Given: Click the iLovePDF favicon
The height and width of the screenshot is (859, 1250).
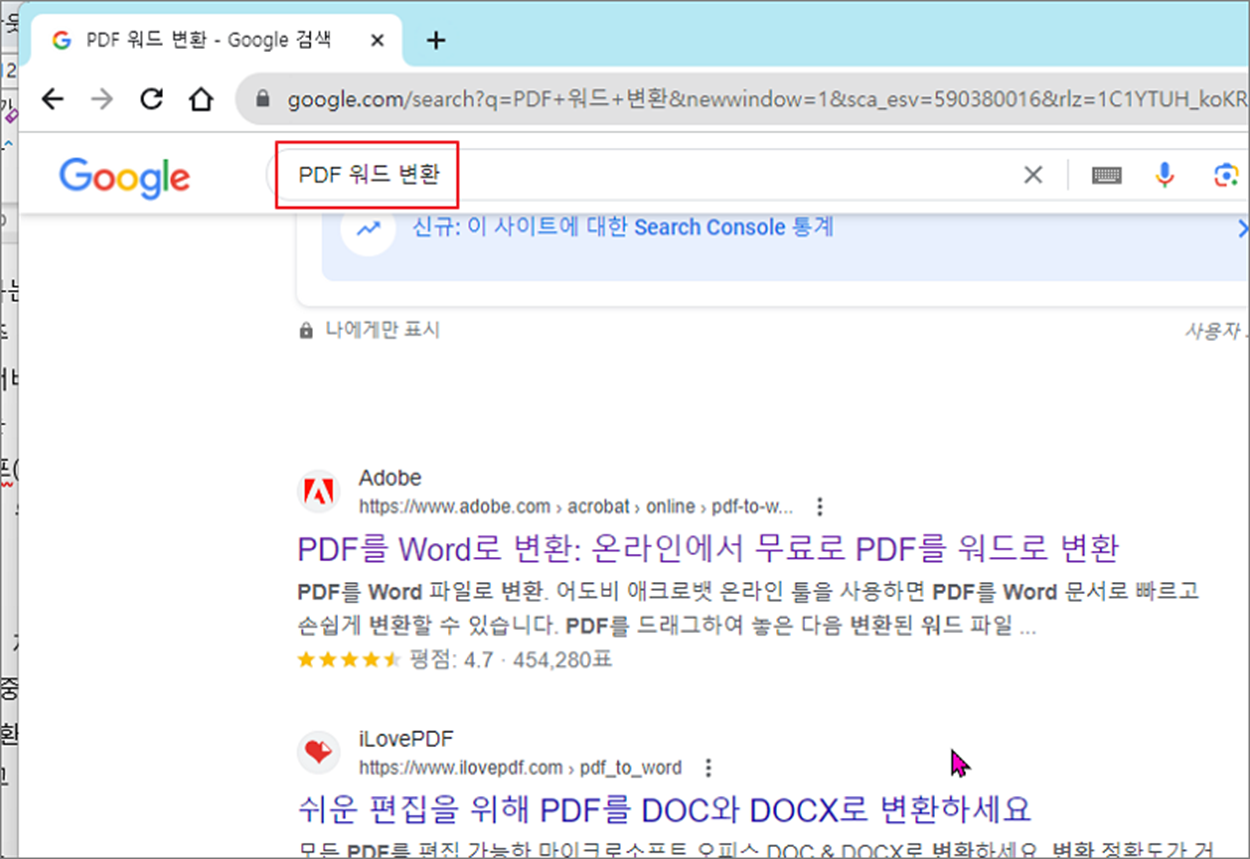Looking at the screenshot, I should [319, 752].
